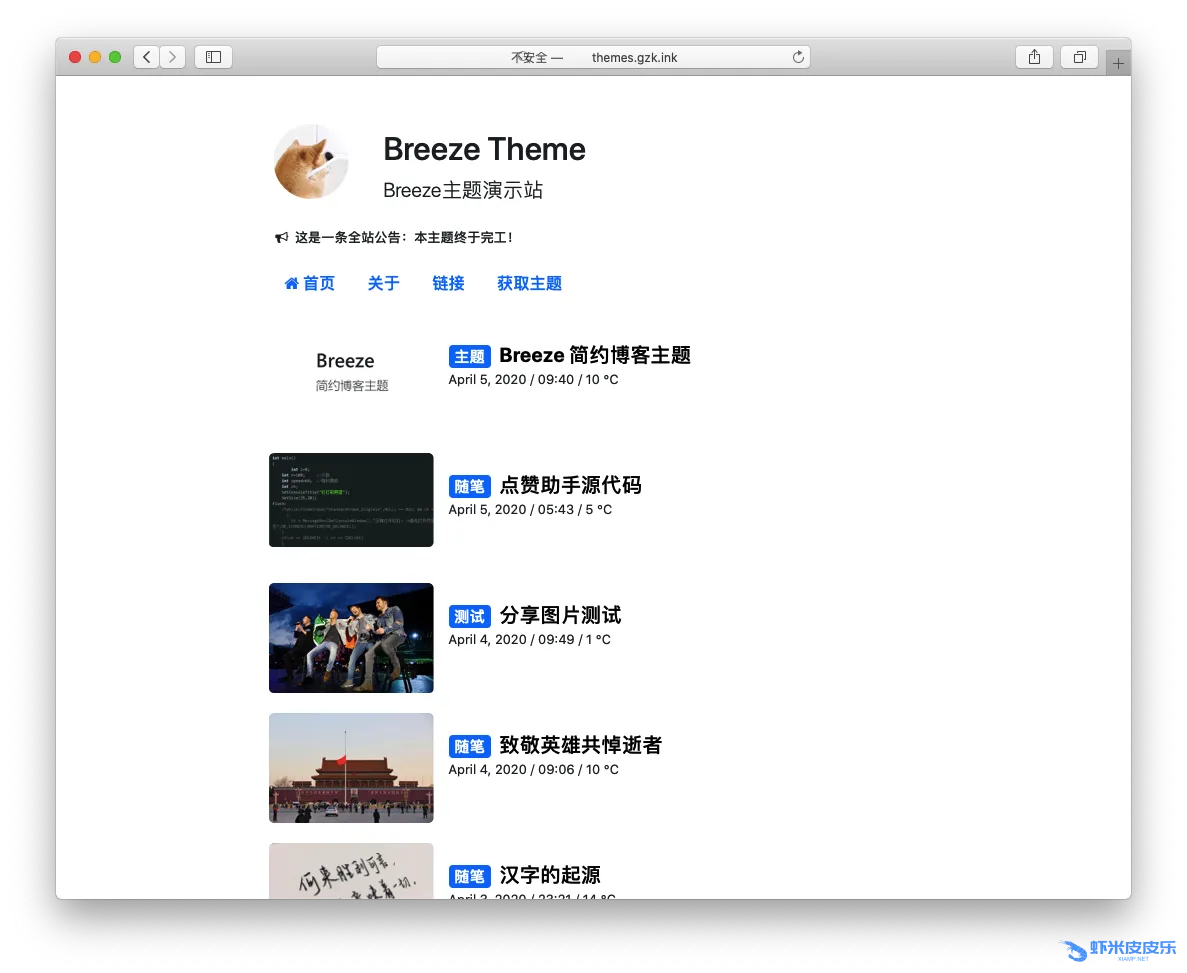Open the concert photo thumbnail
This screenshot has height=973, width=1187.
tap(351, 638)
